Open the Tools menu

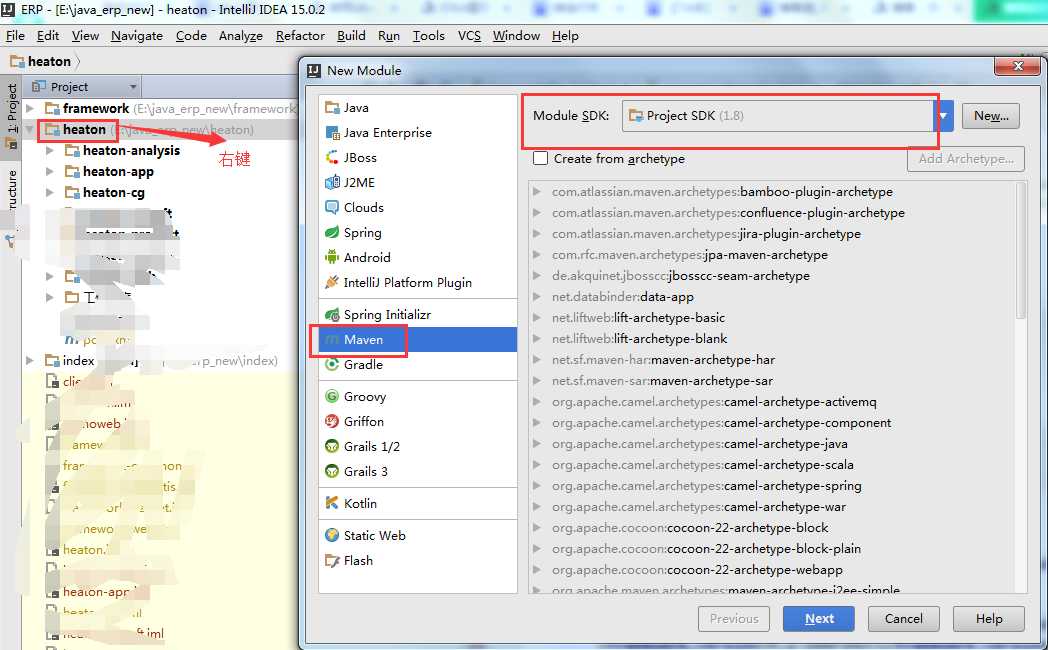click(x=428, y=36)
